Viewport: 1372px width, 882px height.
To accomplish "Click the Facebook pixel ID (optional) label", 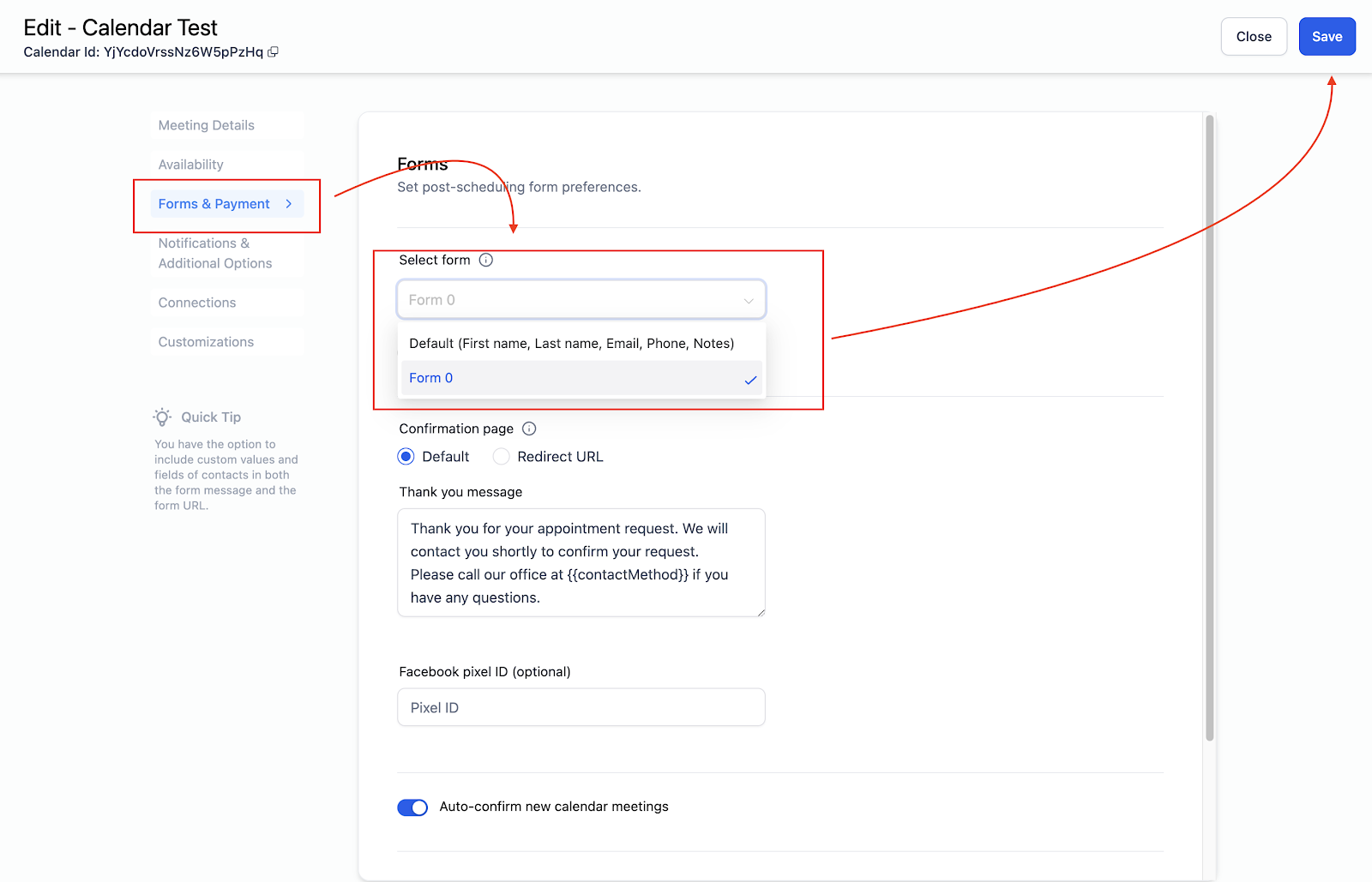I will 484,672.
